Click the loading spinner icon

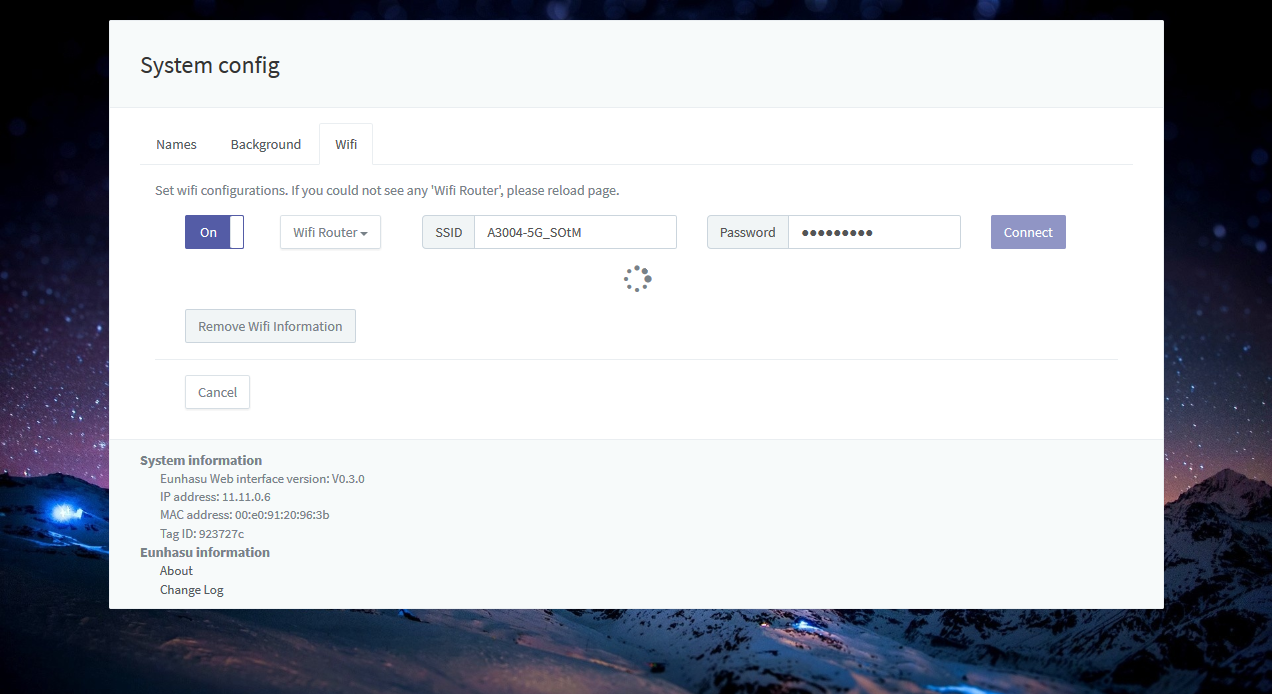[x=637, y=279]
